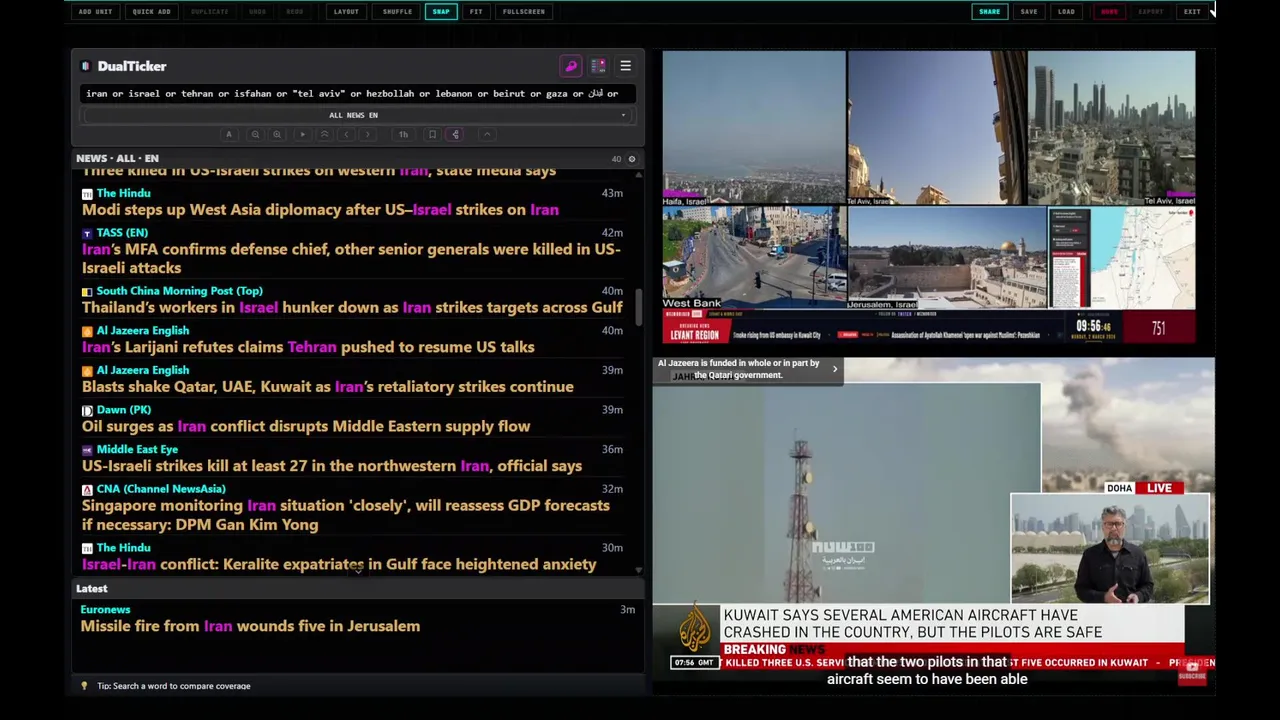The width and height of the screenshot is (1280, 720).
Task: Collapse the ticker toolbar with chevron up
Action: click(x=487, y=134)
